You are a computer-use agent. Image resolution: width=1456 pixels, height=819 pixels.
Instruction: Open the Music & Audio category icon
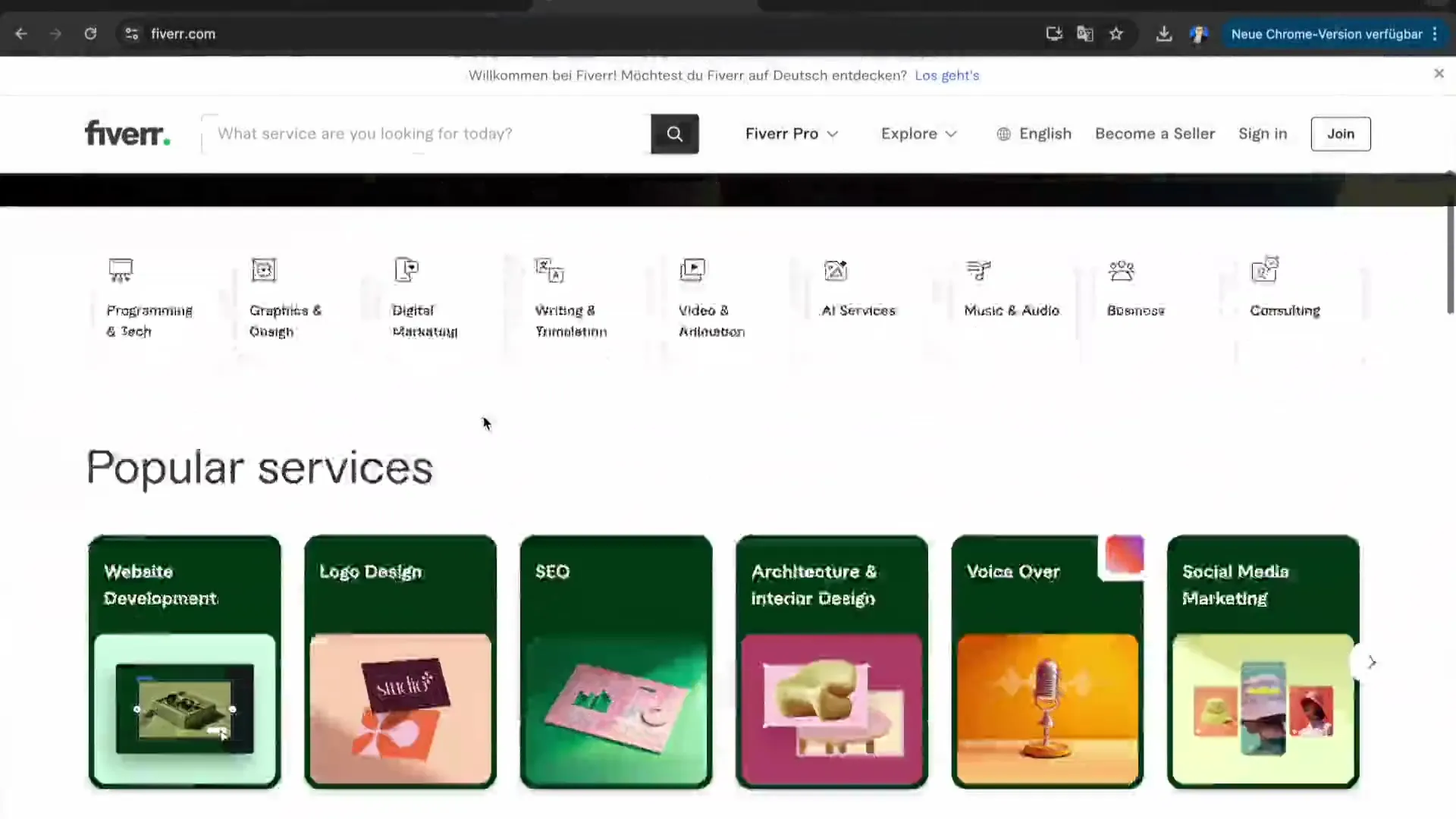coord(978,270)
